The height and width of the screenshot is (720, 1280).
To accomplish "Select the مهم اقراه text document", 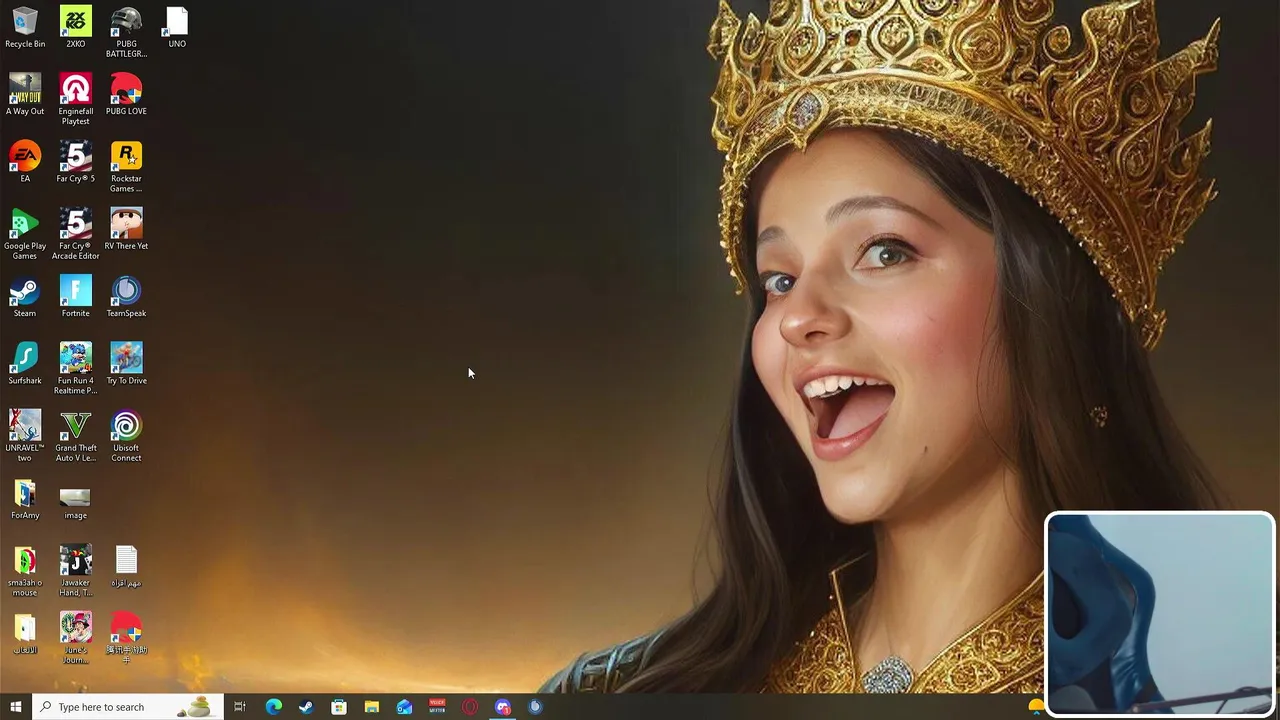I will point(126,566).
